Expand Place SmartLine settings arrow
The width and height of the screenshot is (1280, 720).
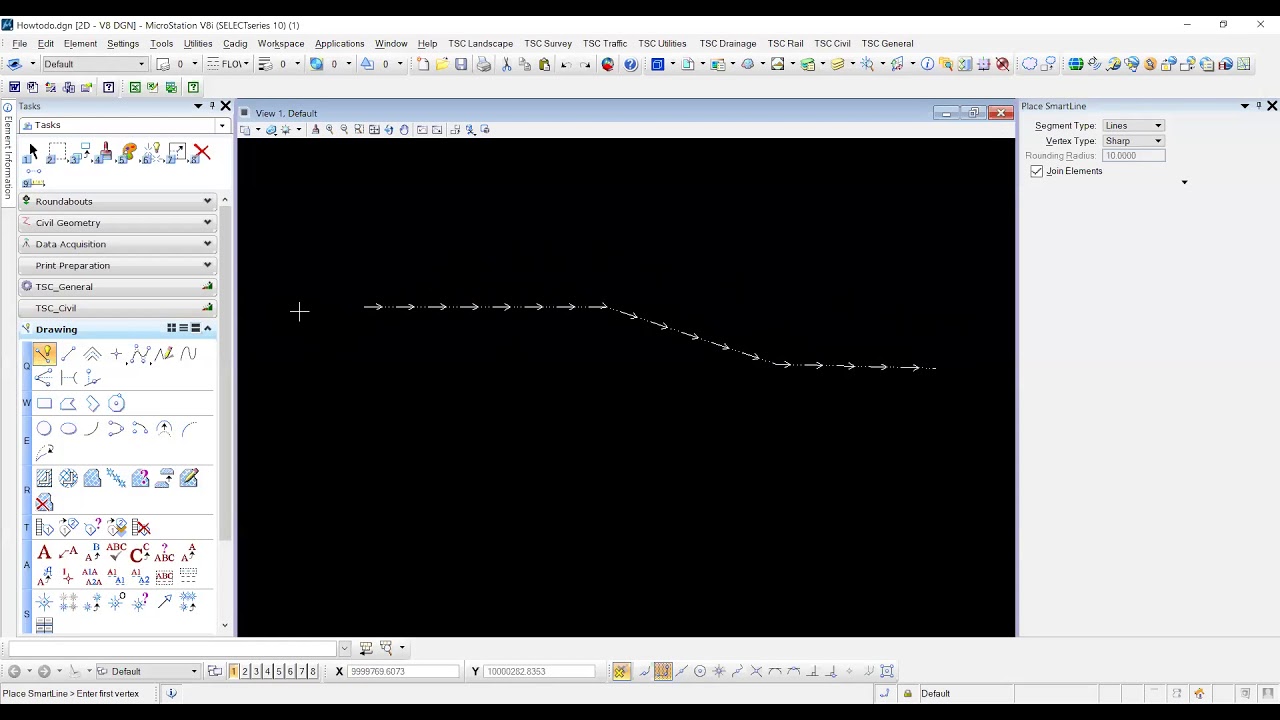1184,183
